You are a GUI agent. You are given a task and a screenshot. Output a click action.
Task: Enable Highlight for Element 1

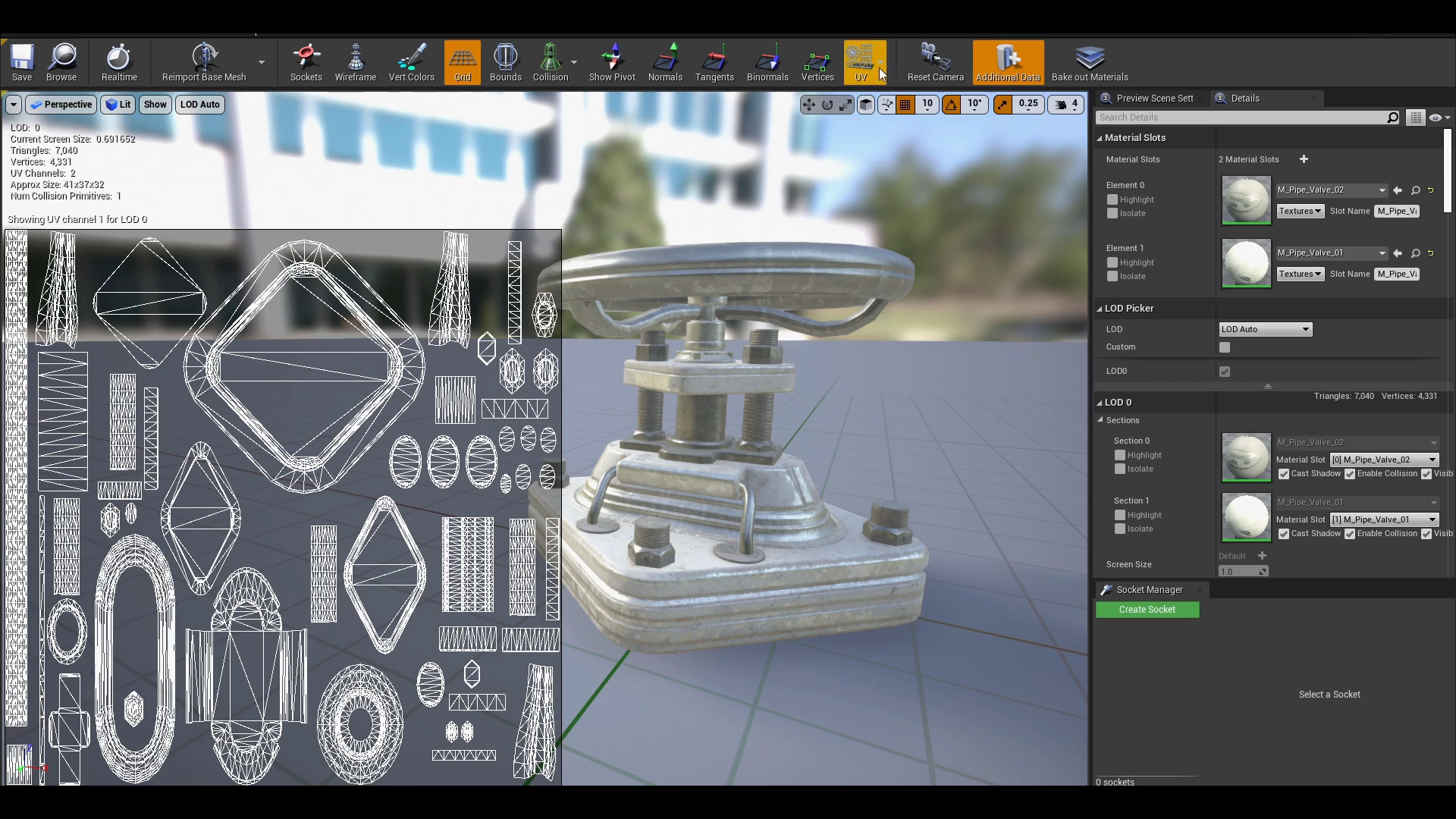[1112, 262]
